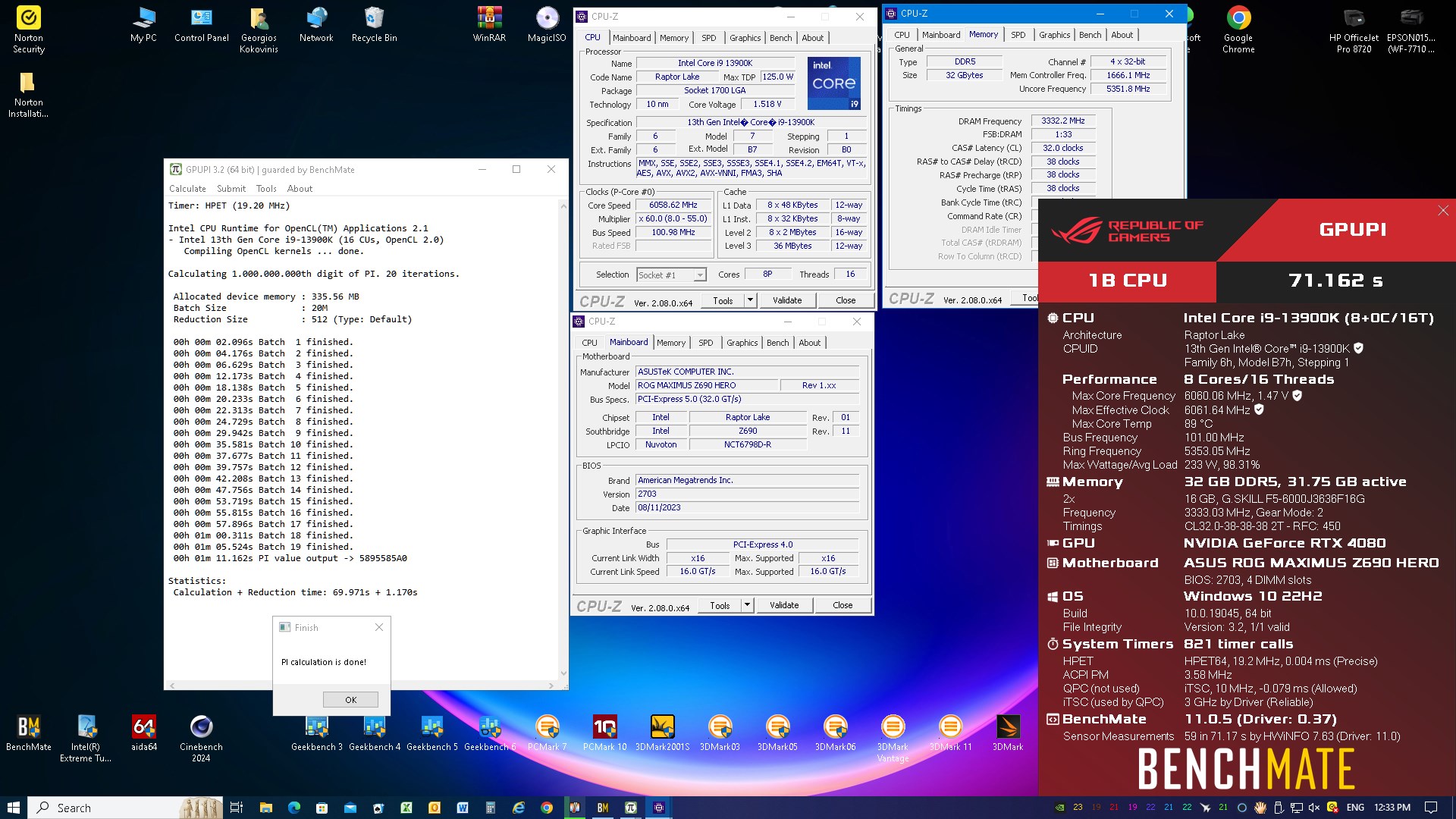The image size is (1456, 819).
Task: Close the Finish dialog with X
Action: click(379, 627)
